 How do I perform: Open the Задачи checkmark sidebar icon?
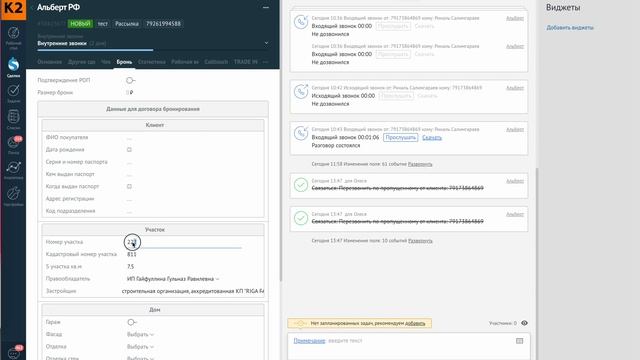[13, 91]
